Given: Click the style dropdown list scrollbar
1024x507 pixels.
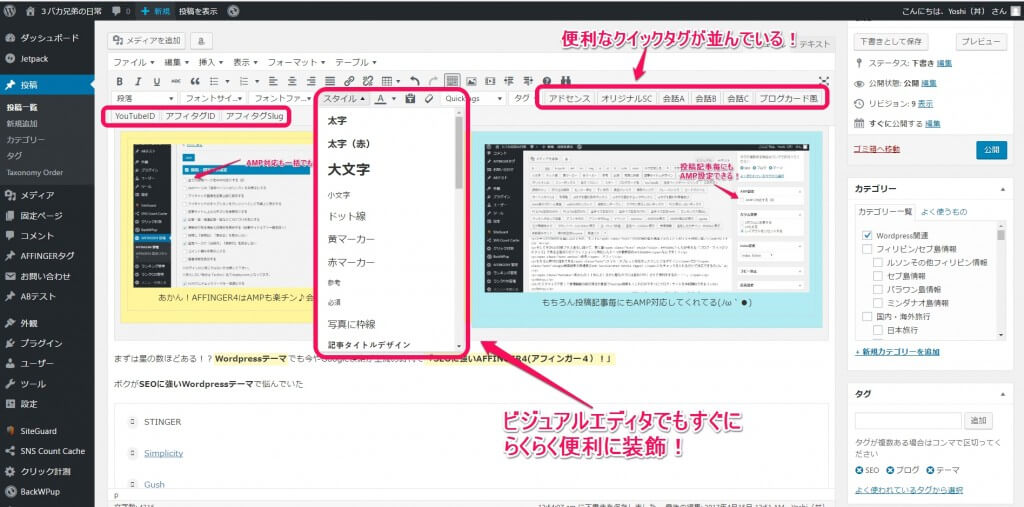Looking at the screenshot, I should pos(458,152).
